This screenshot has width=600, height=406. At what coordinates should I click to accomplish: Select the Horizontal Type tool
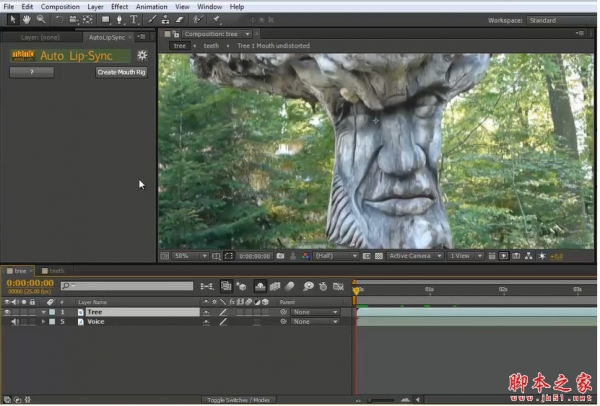134,19
